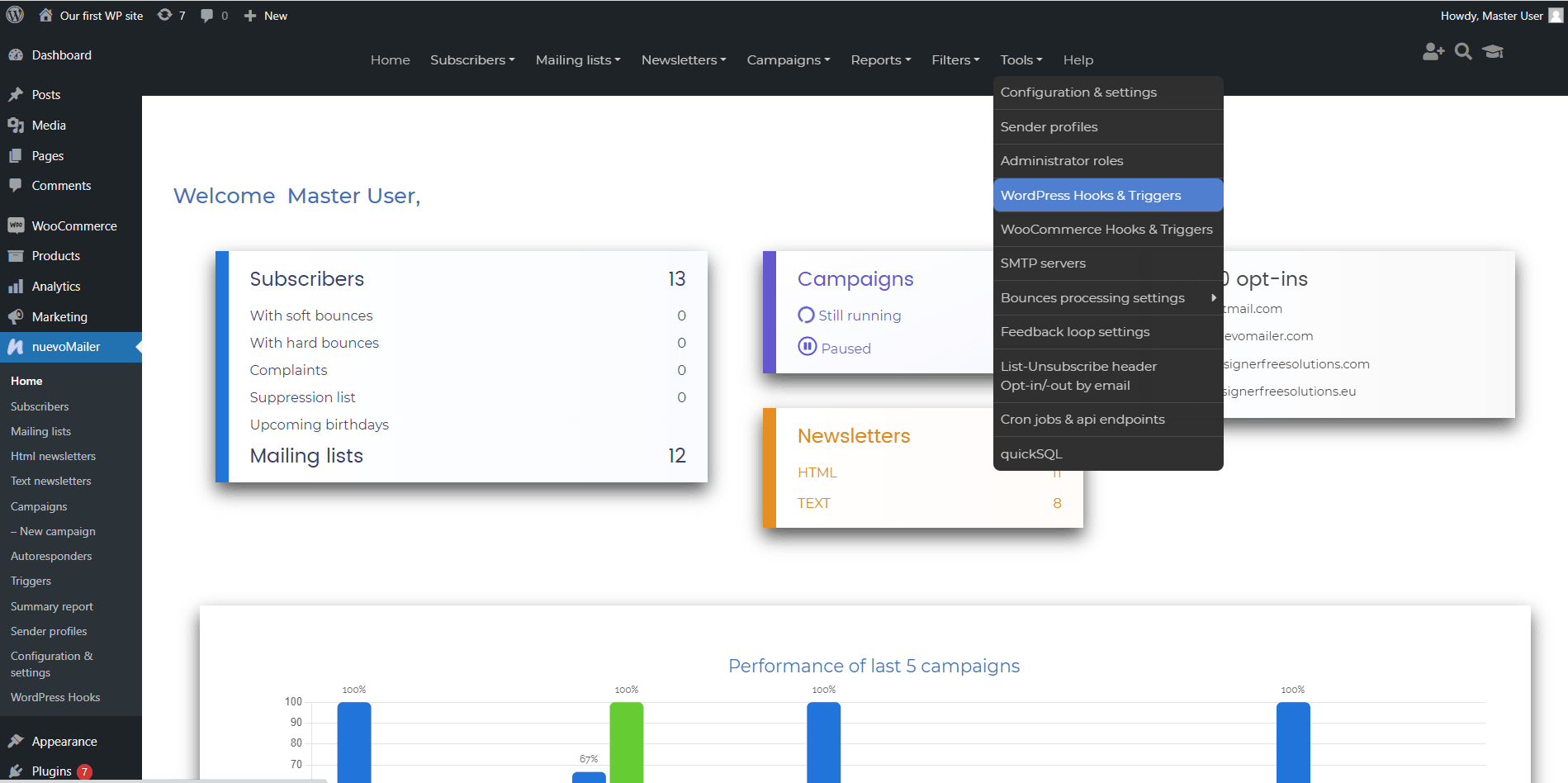Open Complaints link in Subscribers card
Screen dimensions: 1568x783
click(289, 370)
